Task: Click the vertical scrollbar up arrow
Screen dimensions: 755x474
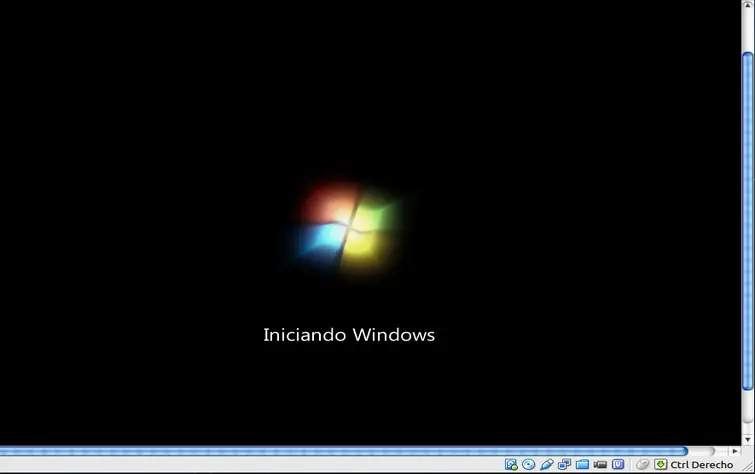Action: 748,4
